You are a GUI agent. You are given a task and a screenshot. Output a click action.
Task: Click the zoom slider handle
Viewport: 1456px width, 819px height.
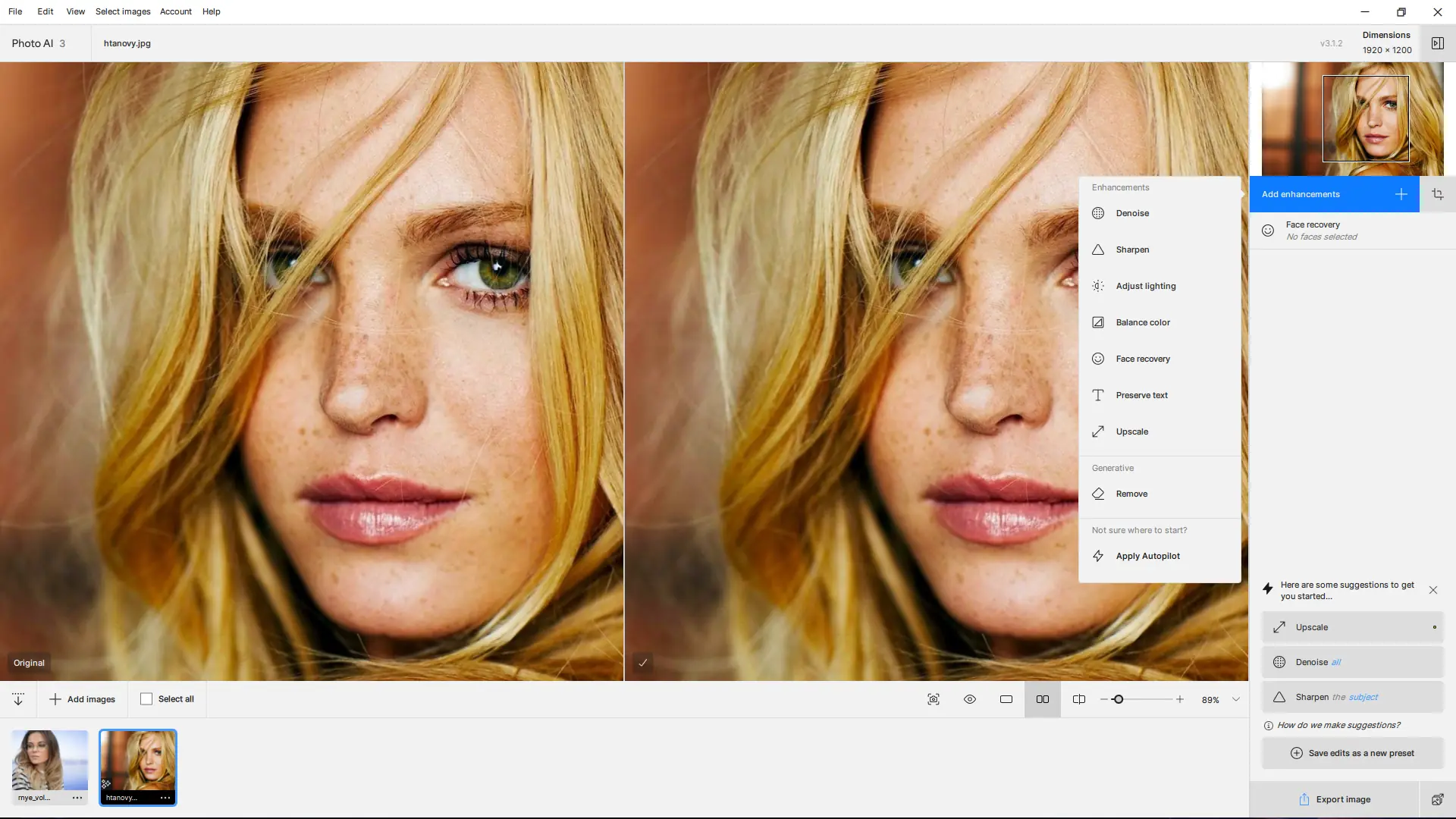point(1118,699)
